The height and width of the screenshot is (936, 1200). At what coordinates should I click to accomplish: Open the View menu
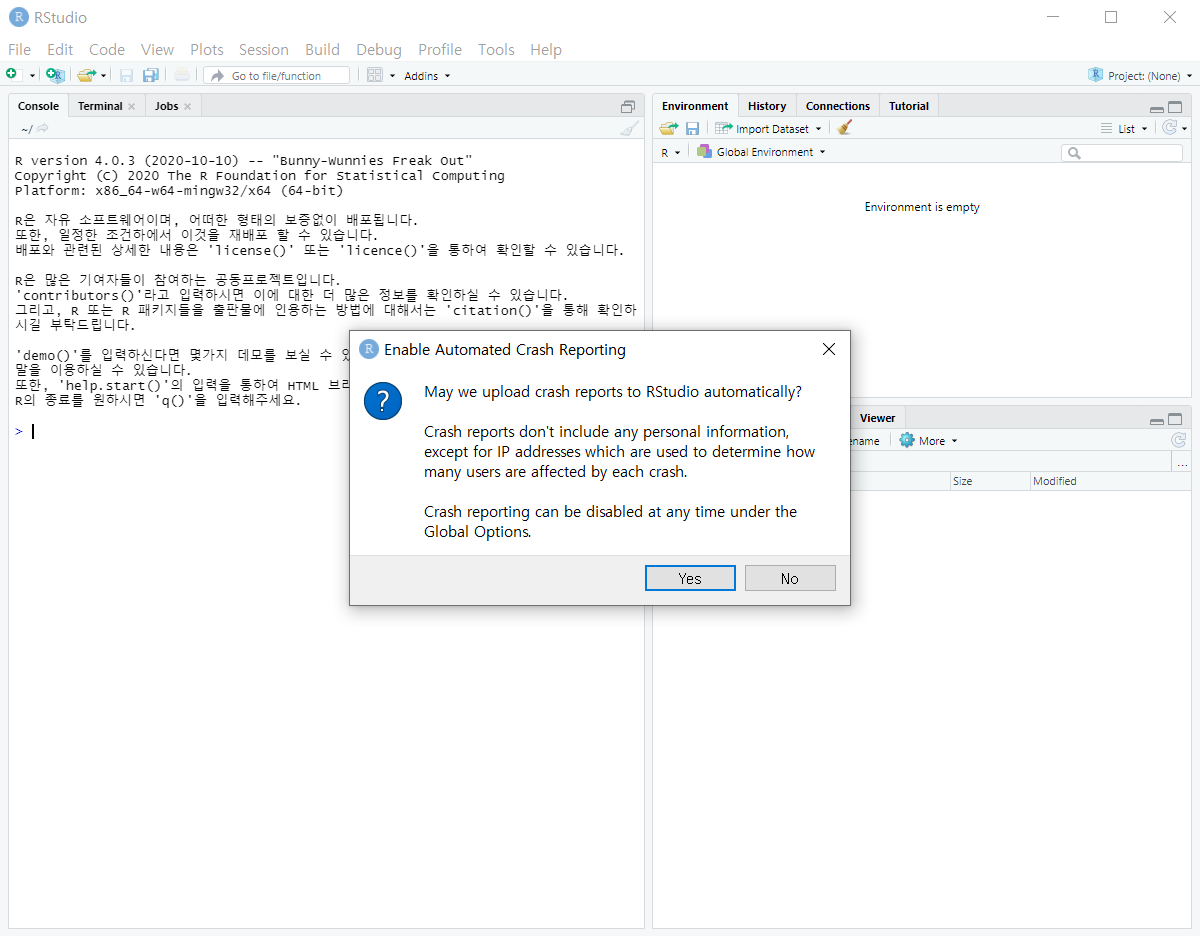coord(157,49)
